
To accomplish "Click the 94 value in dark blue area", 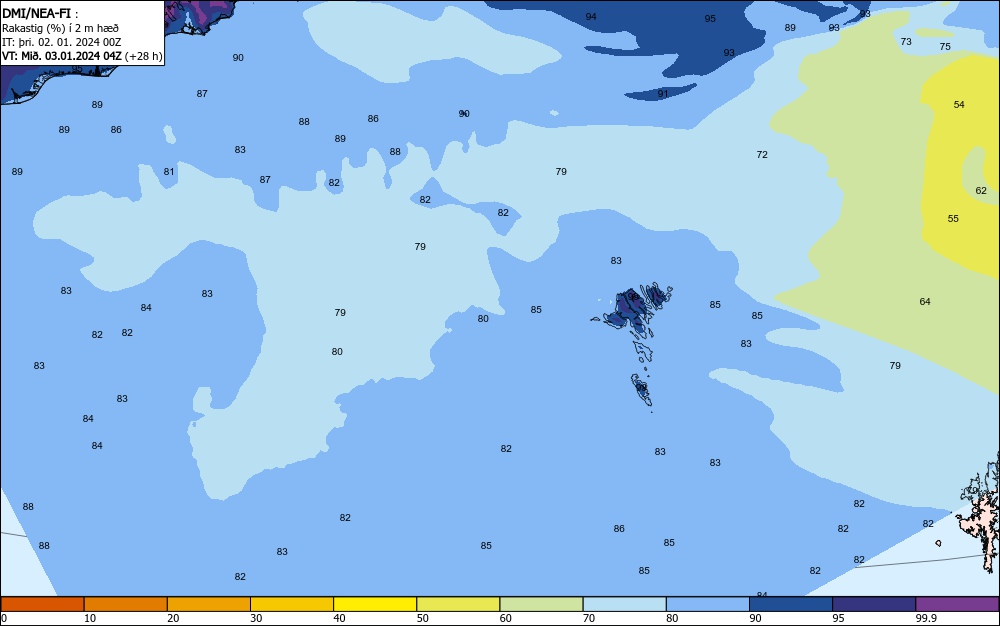I will 591,17.
